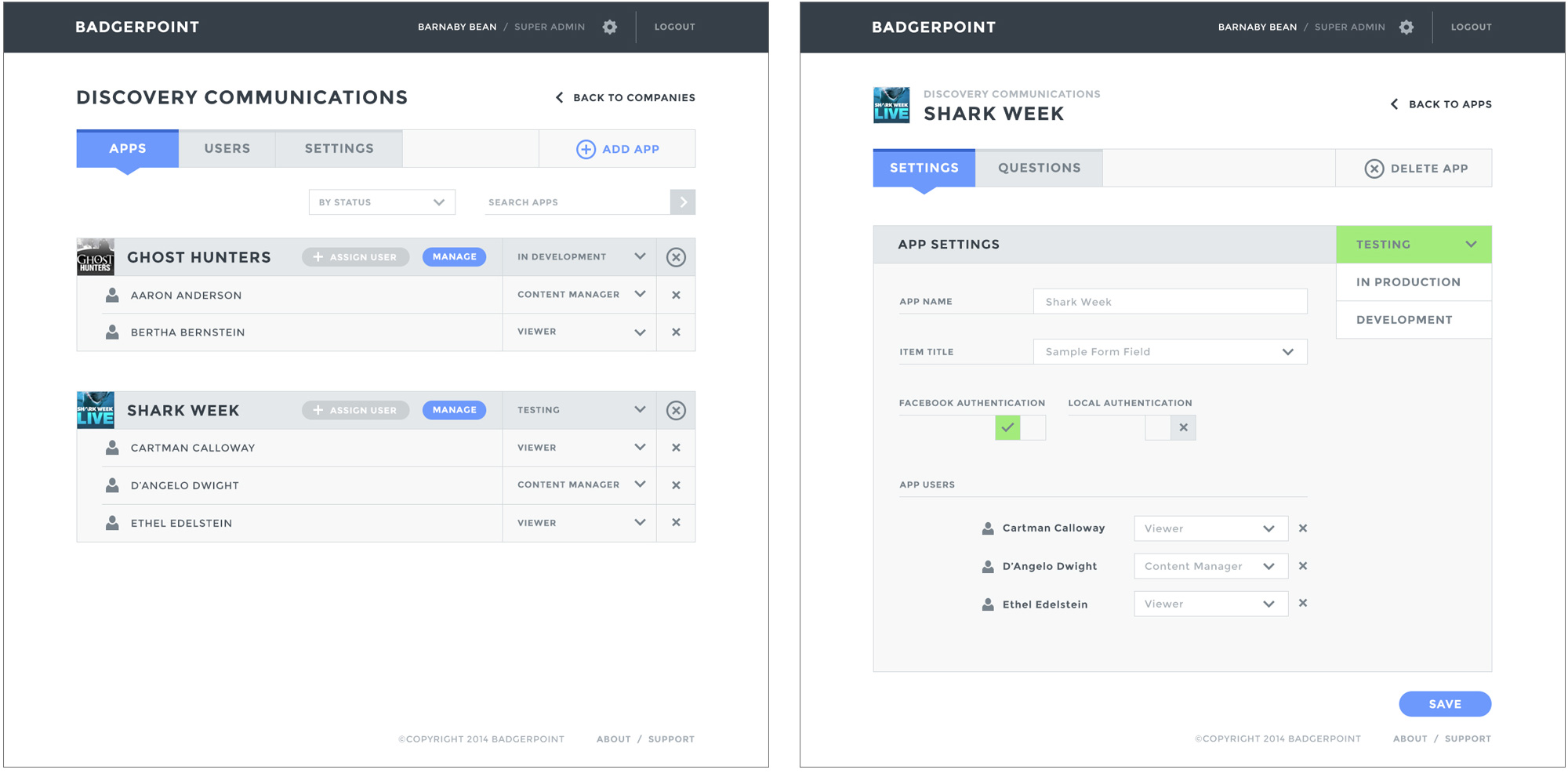Viewport: 1568px width, 784px height.
Task: Open D'Angelo Dwight Content Manager dropdown in settings
Action: pos(1211,566)
